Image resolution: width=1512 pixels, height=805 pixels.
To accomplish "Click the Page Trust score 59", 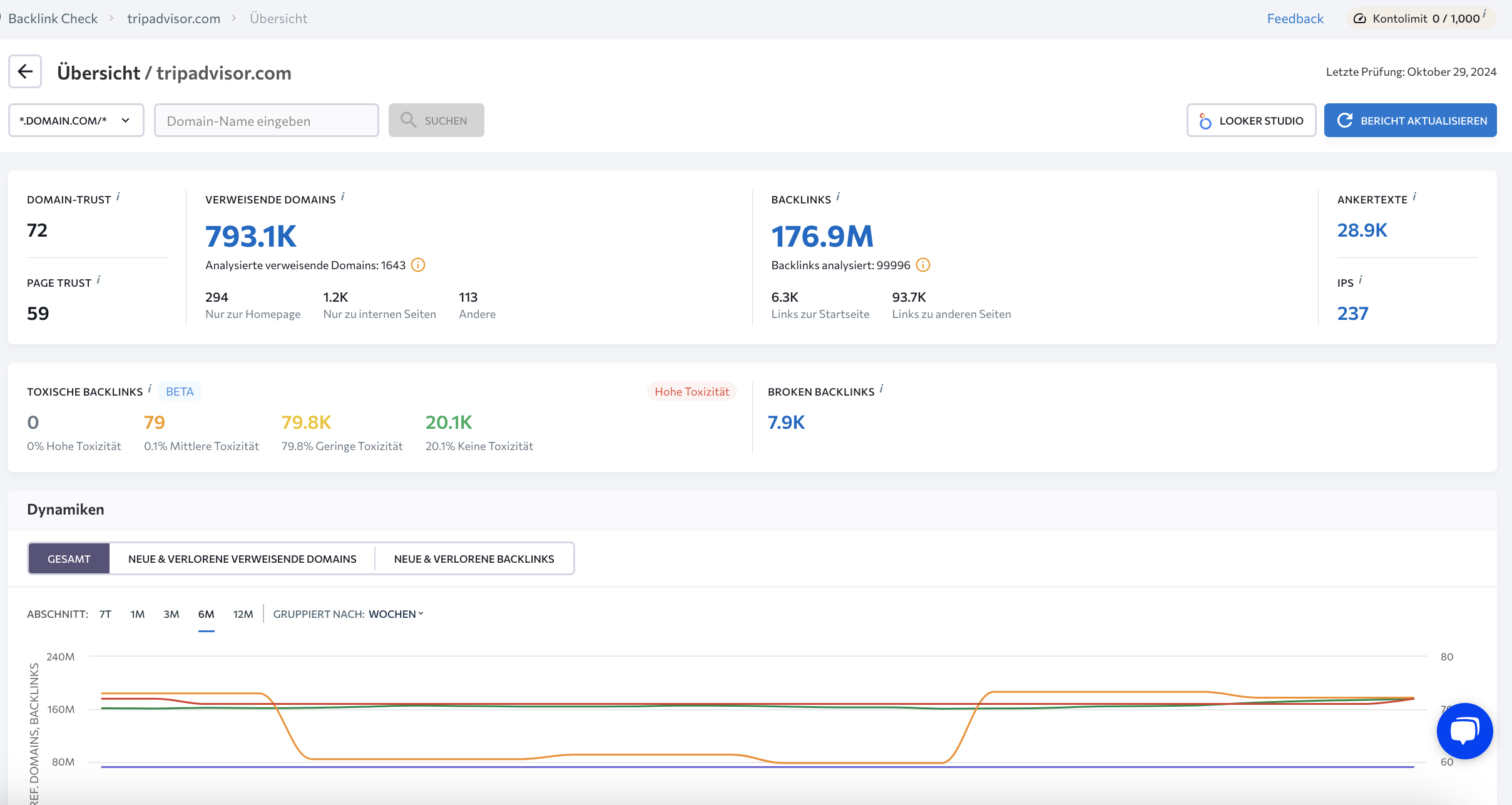I will click(x=38, y=313).
